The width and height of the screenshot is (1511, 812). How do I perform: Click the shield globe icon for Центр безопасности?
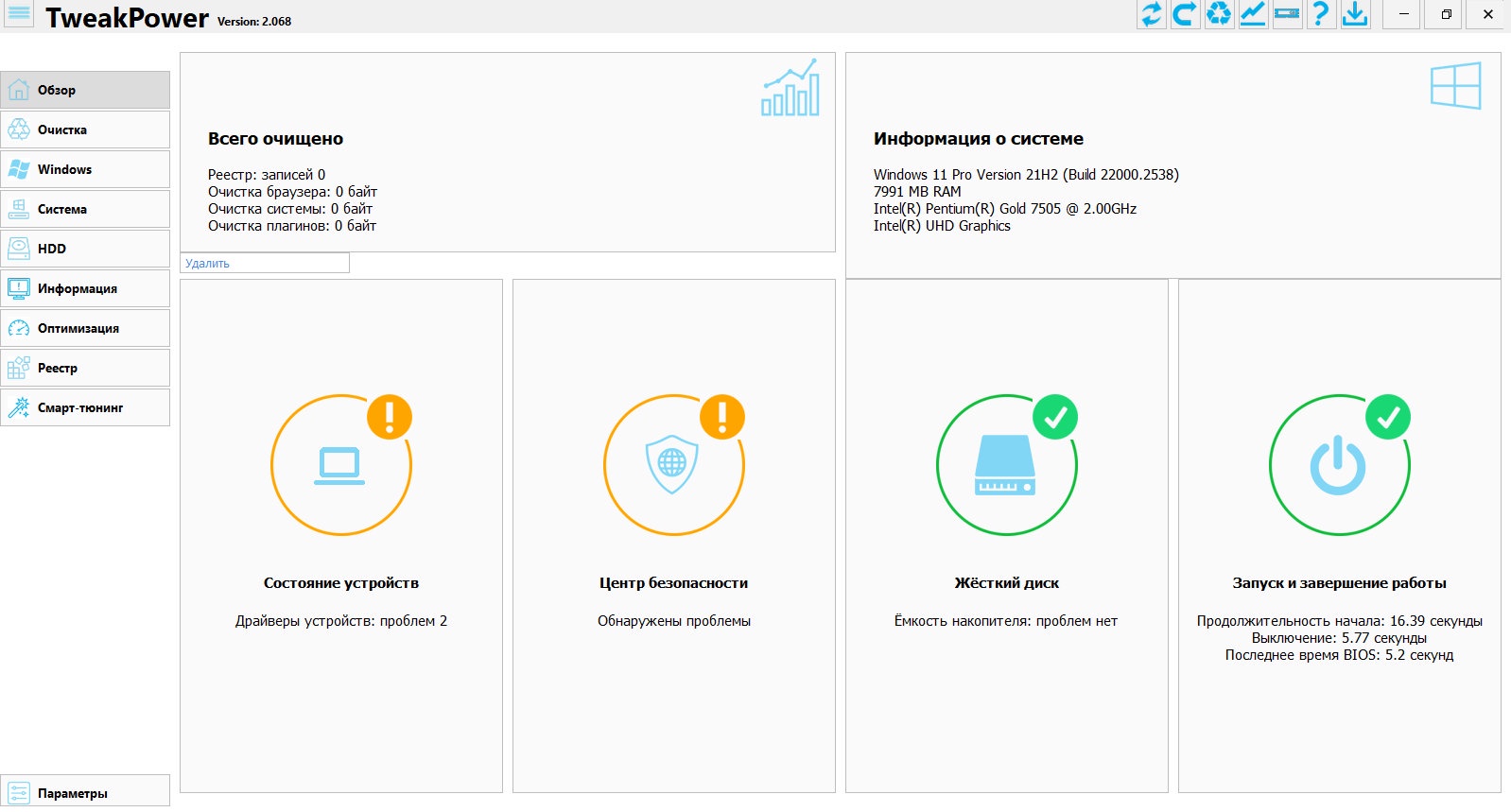coord(672,464)
